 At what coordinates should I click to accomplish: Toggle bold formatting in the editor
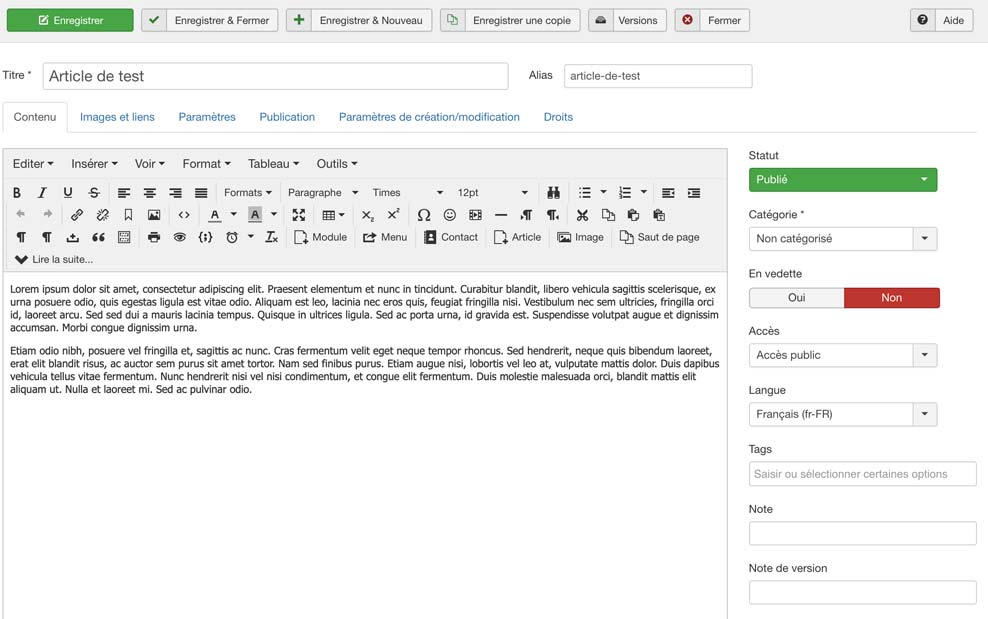click(x=17, y=193)
